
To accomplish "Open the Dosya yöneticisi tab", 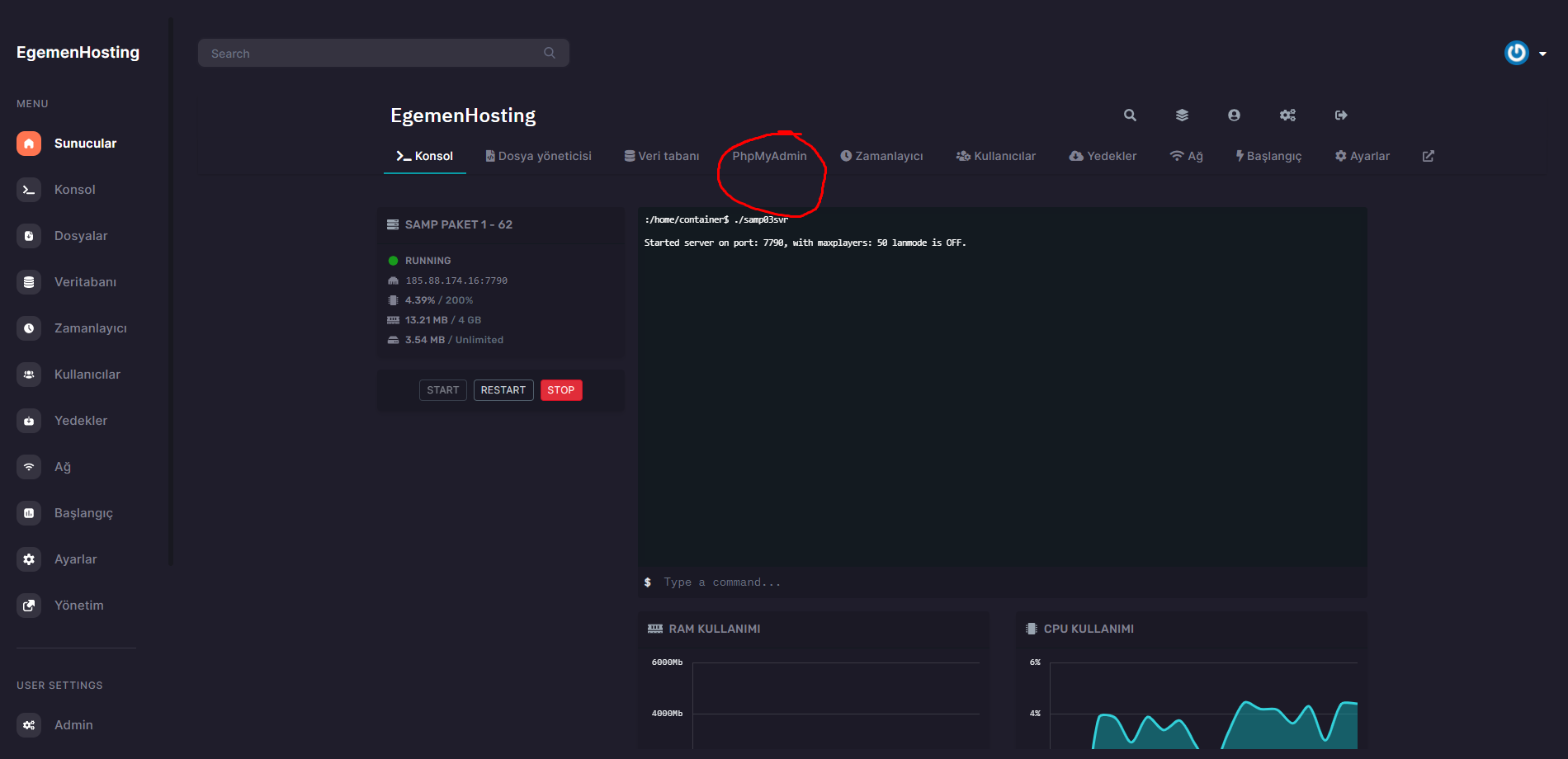I will tap(539, 156).
